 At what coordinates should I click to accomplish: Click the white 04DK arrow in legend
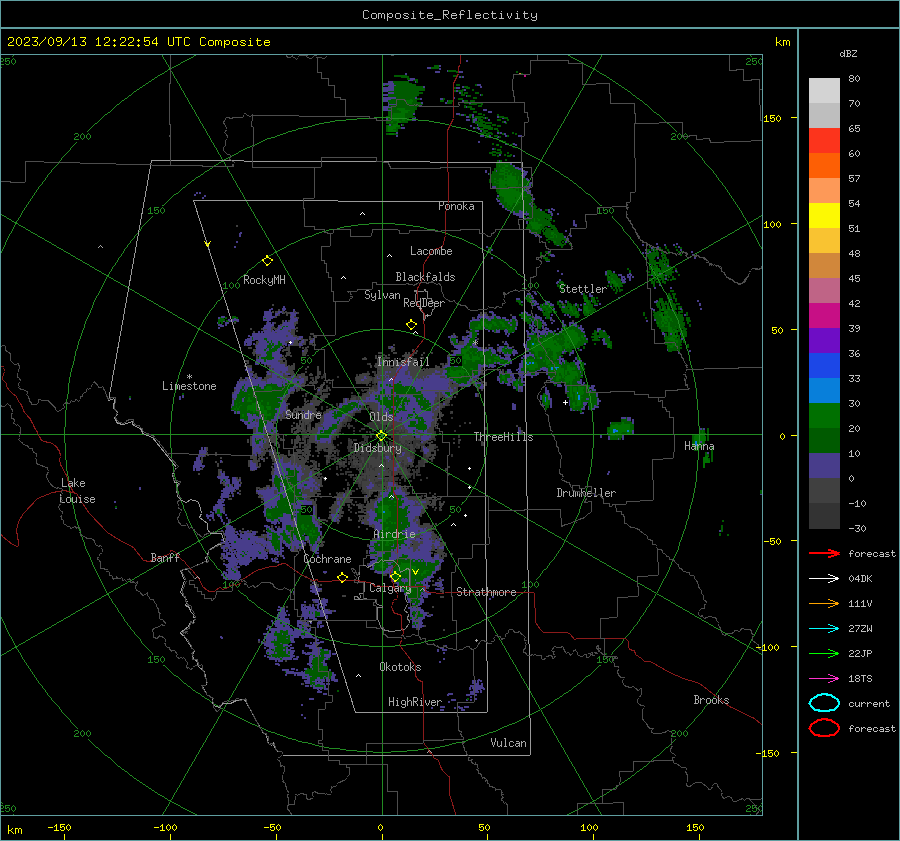coord(824,579)
